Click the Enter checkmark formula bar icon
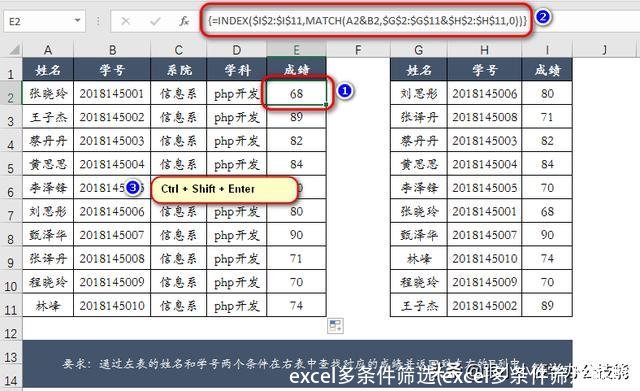Image resolution: width=640 pixels, height=391 pixels. pyautogui.click(x=155, y=21)
